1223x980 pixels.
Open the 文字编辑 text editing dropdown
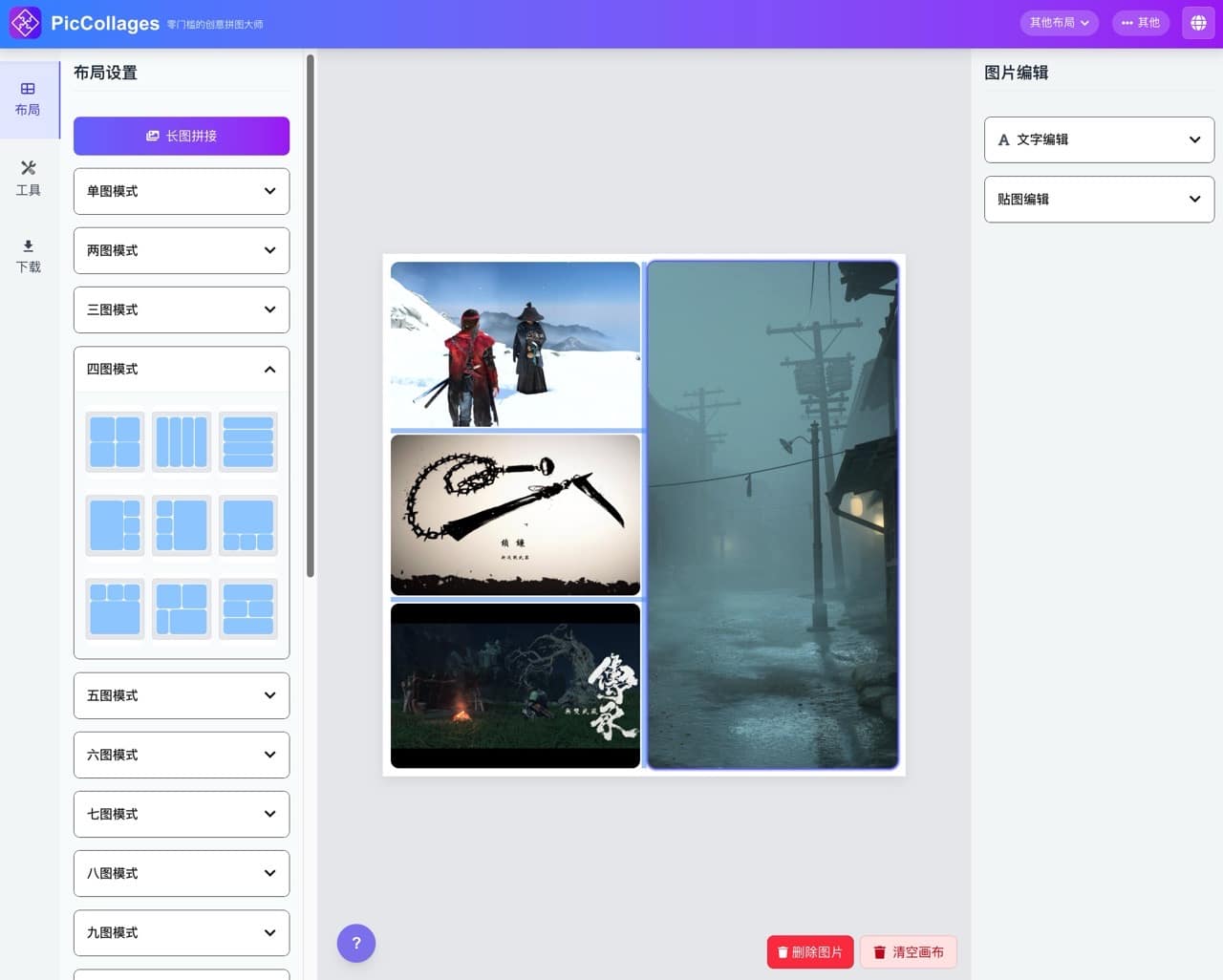1098,139
